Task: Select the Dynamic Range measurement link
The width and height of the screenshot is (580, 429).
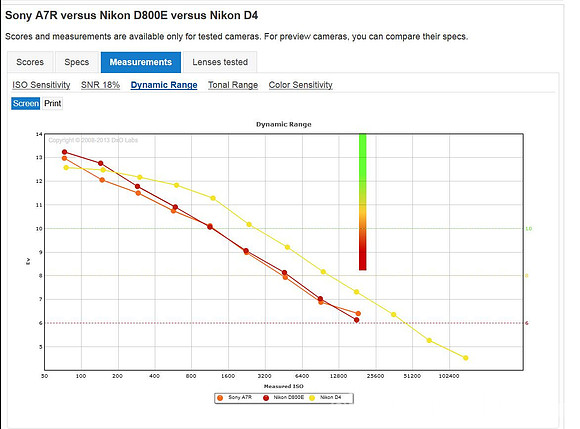Action: click(164, 85)
